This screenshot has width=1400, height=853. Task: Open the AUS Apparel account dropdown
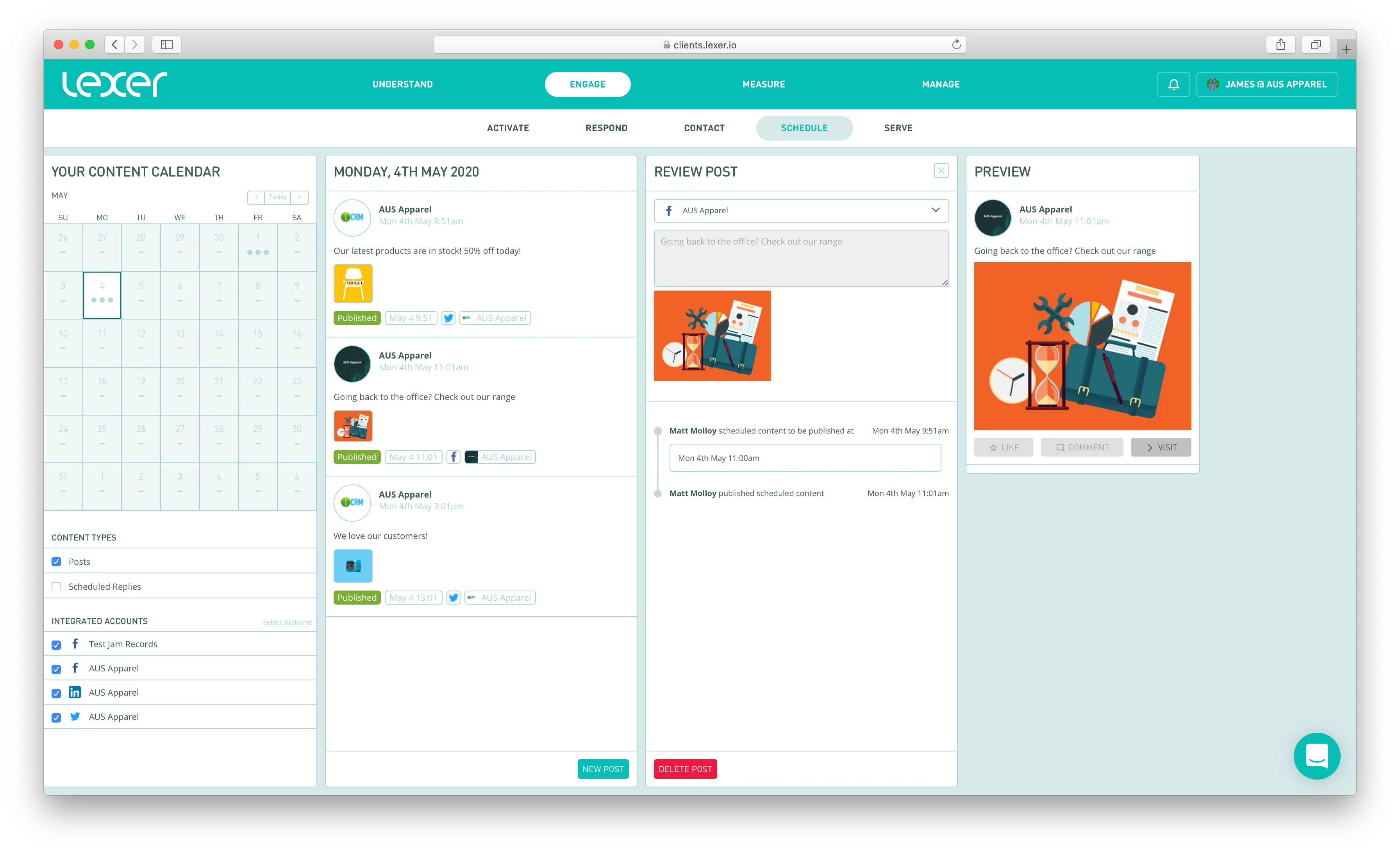pos(801,211)
